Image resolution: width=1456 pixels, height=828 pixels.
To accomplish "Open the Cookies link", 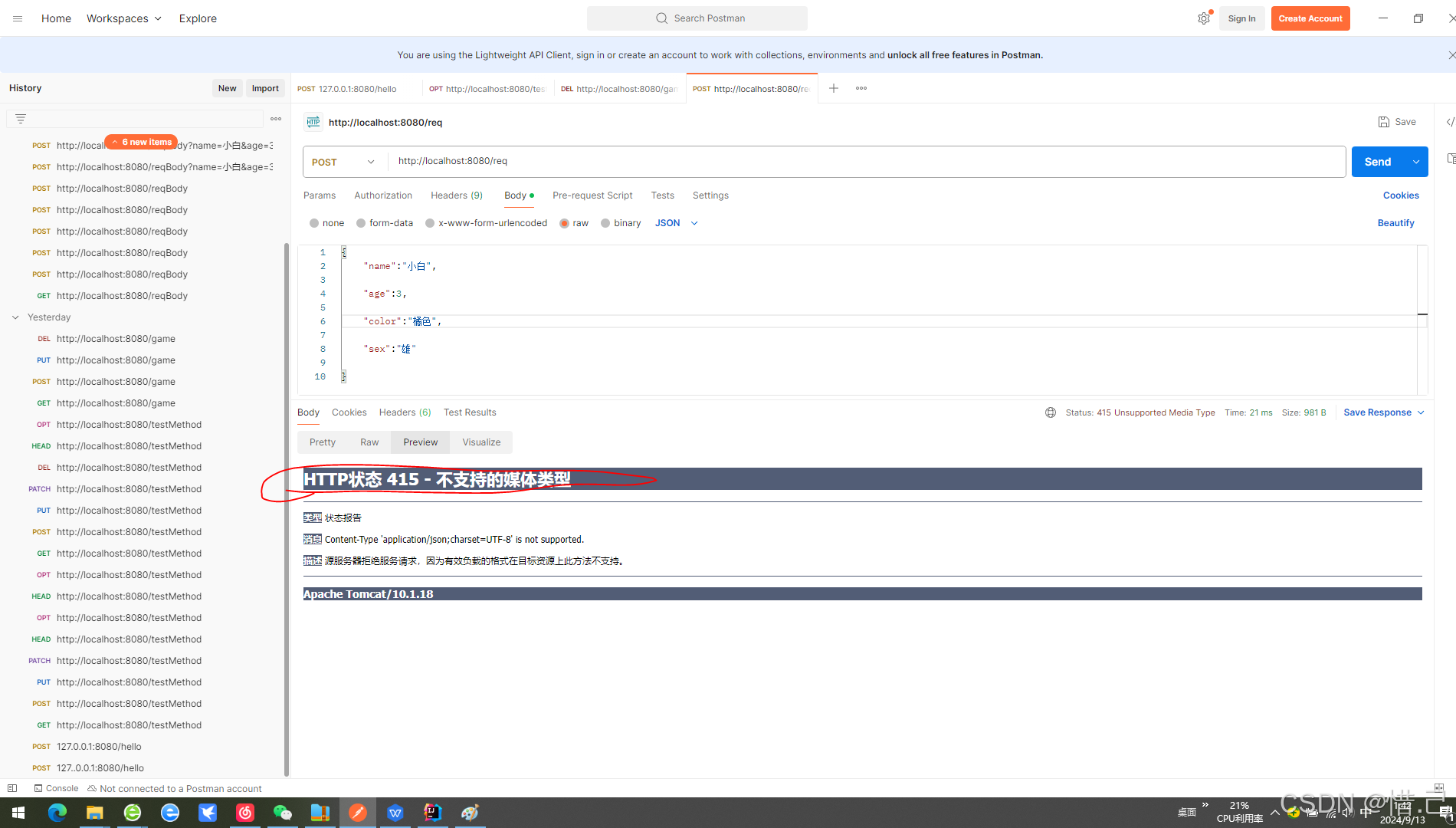I will coord(1401,195).
